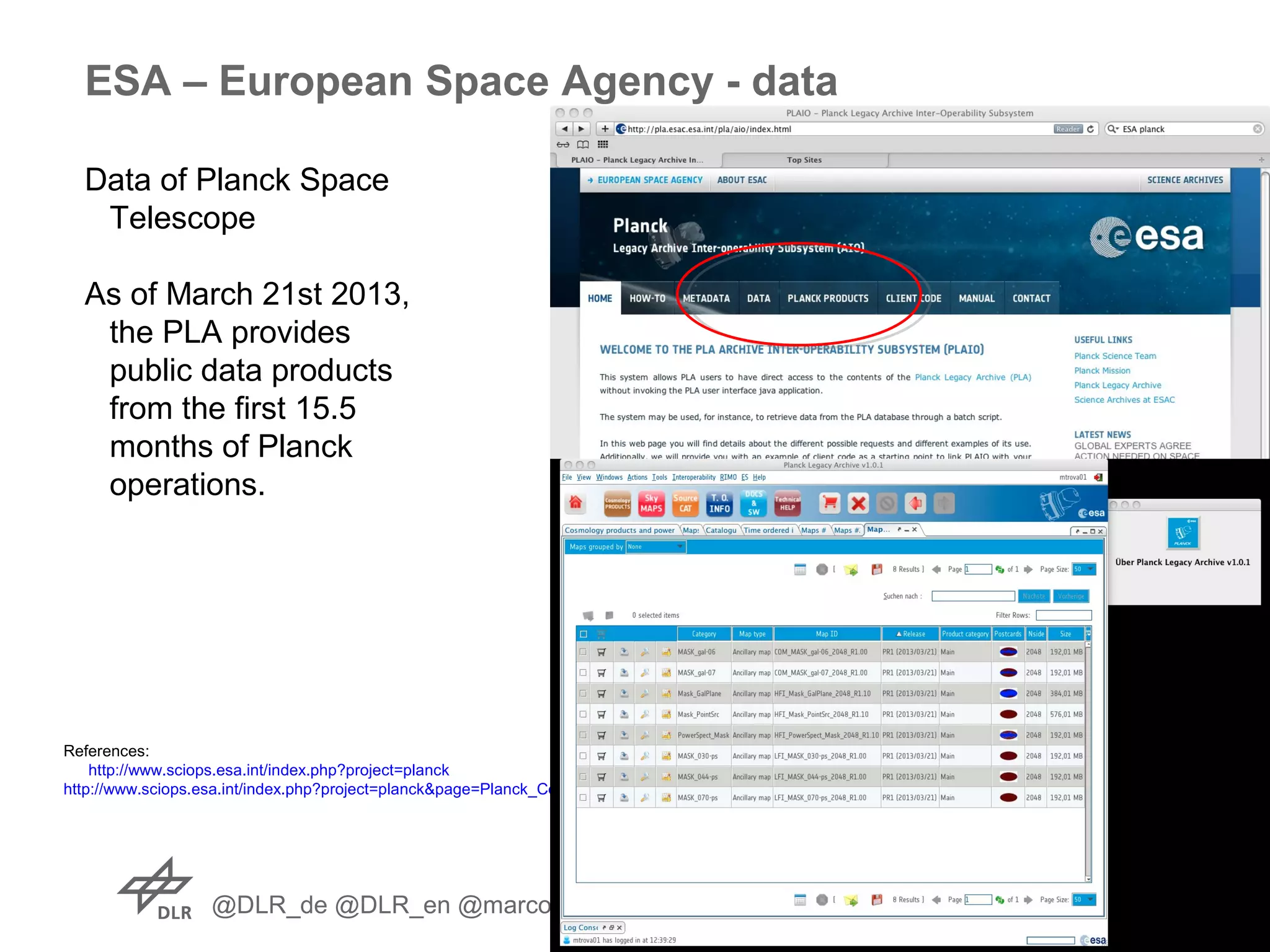Click bottom send envelope icon
This screenshot has height=952, width=1270.
[x=851, y=899]
